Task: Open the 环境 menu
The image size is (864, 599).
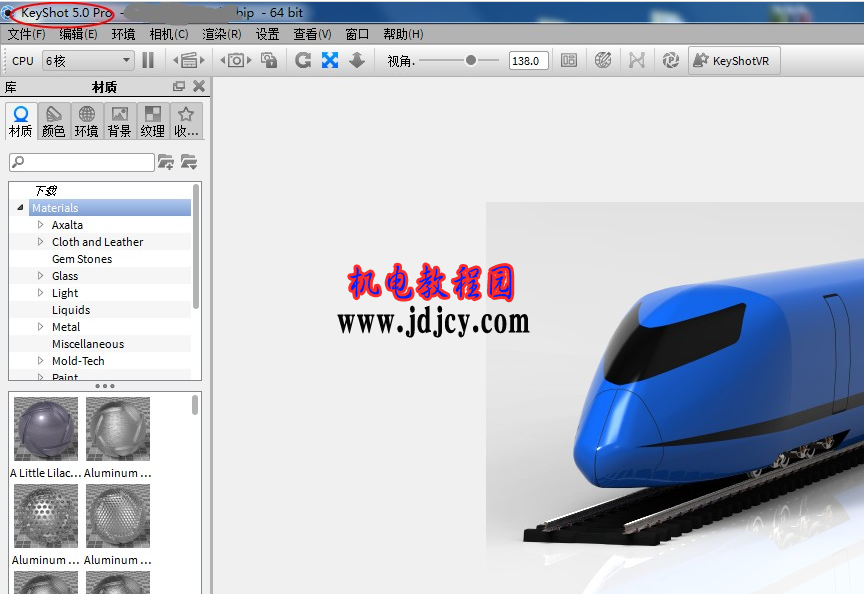Action: tap(123, 34)
